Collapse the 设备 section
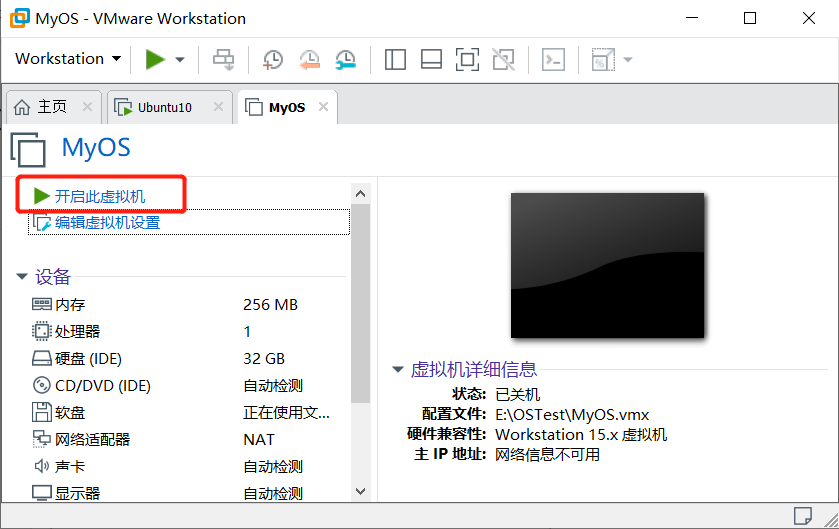Screen dimensions: 839x529 (x=22, y=277)
